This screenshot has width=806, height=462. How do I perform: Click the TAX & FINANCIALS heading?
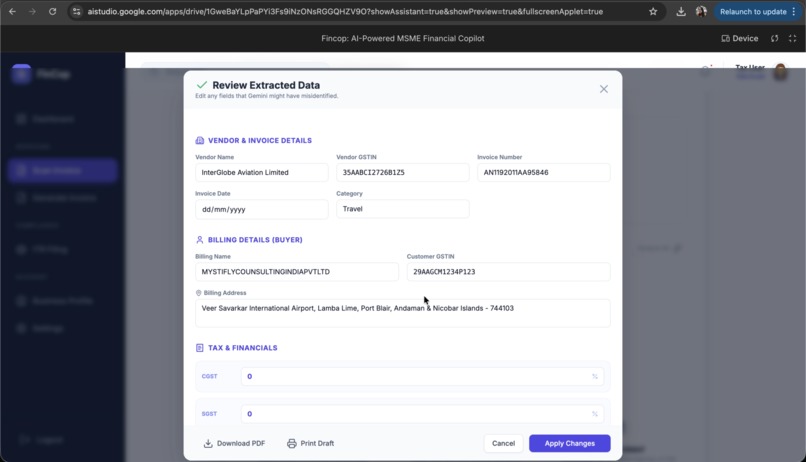(x=243, y=348)
